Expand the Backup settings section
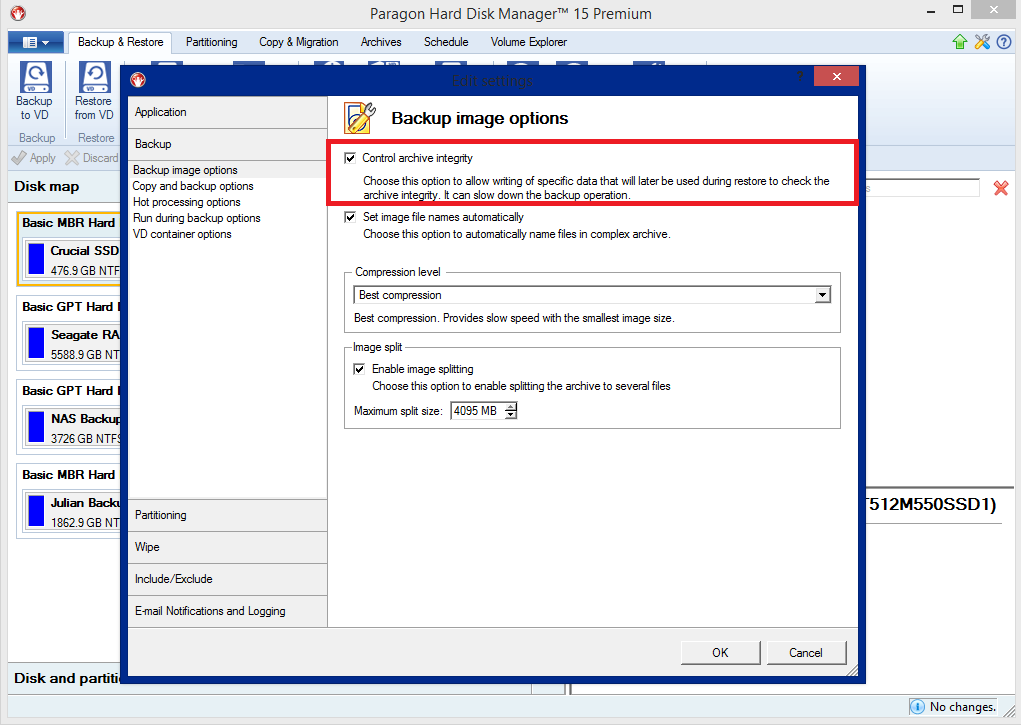 pyautogui.click(x=227, y=144)
